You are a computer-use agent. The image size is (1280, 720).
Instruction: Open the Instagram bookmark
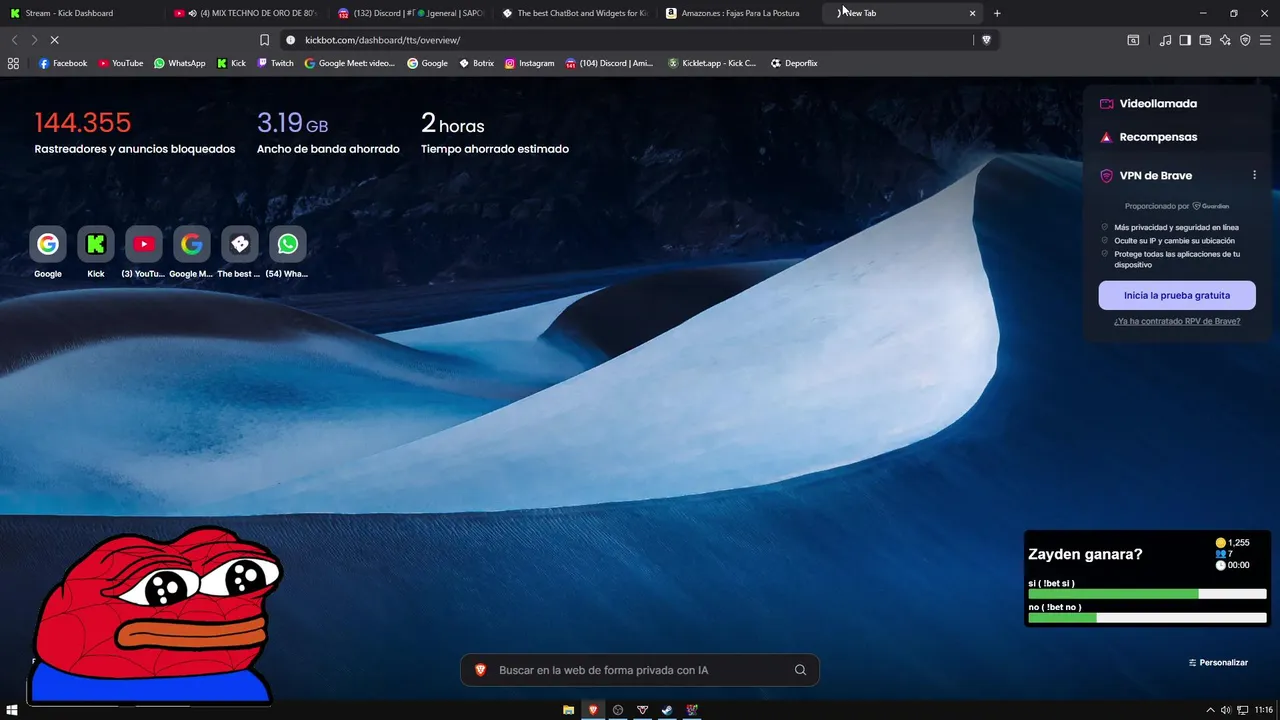[529, 63]
